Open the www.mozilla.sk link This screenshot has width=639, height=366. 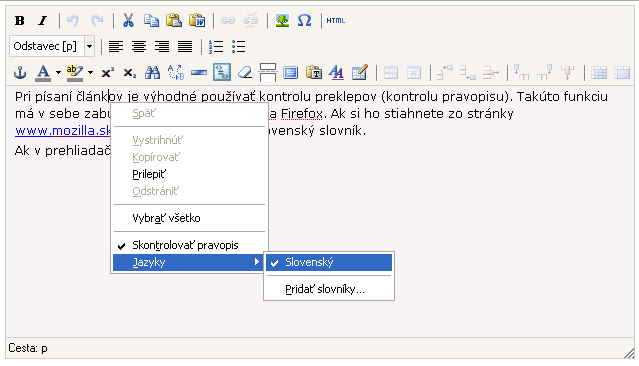click(x=63, y=130)
